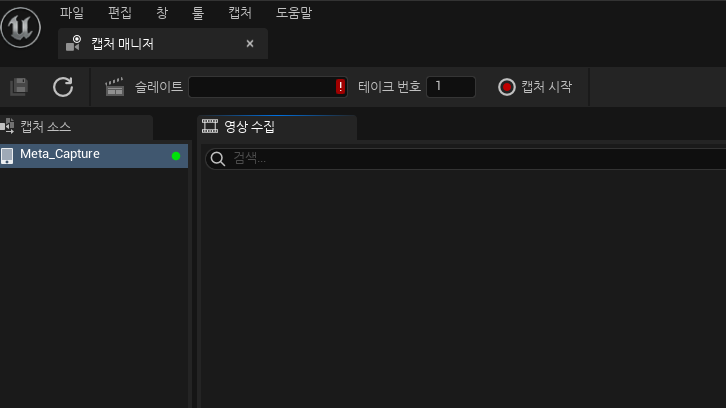Close the 캡처 매니저 tab
This screenshot has height=408, width=726.
point(250,44)
